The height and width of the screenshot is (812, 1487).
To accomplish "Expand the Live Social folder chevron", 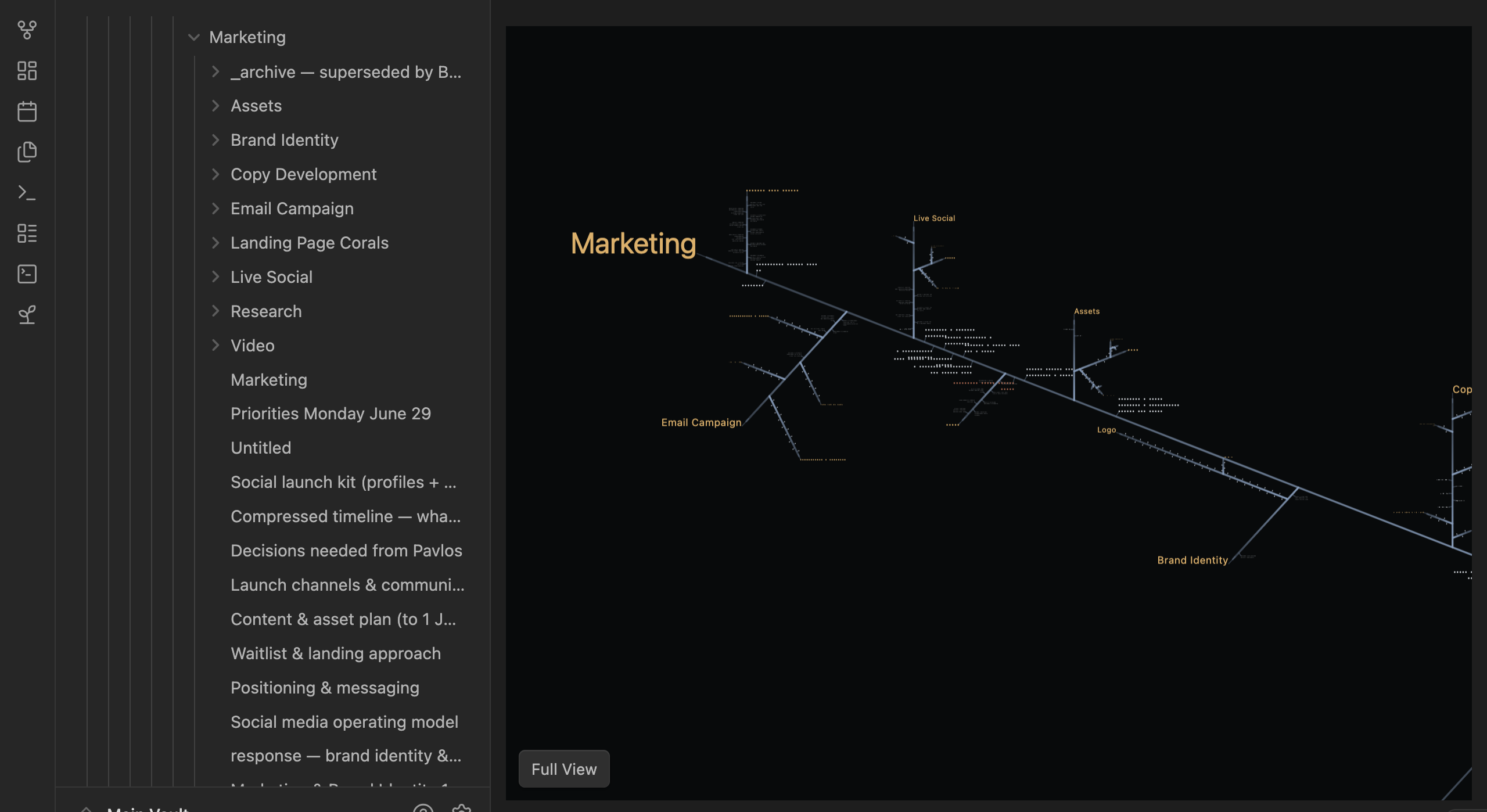I will pyautogui.click(x=215, y=277).
